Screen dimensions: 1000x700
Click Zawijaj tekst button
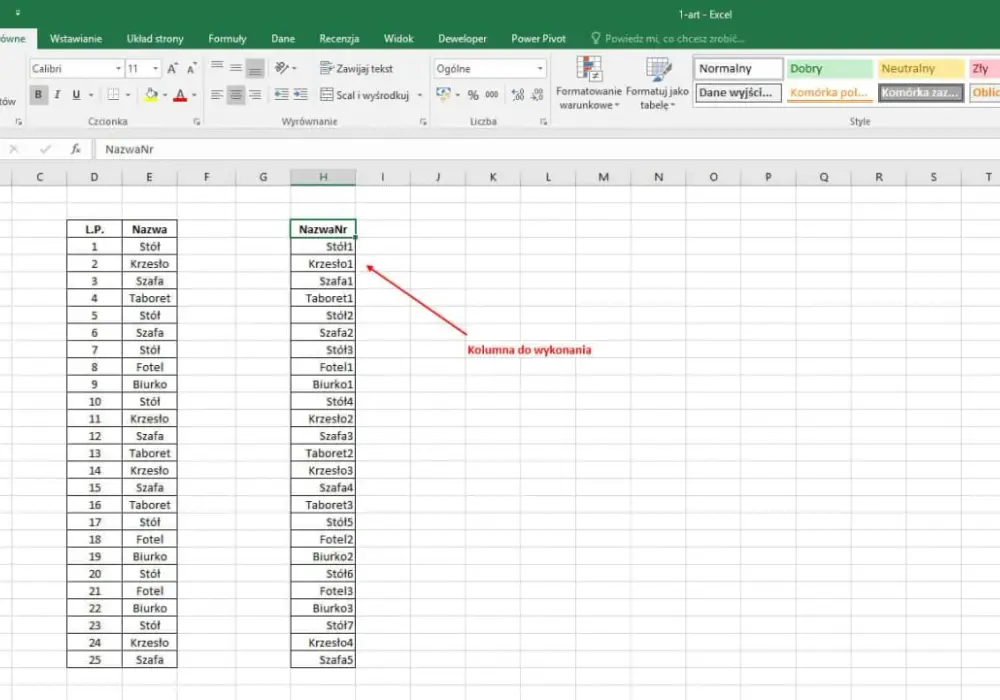tap(357, 68)
